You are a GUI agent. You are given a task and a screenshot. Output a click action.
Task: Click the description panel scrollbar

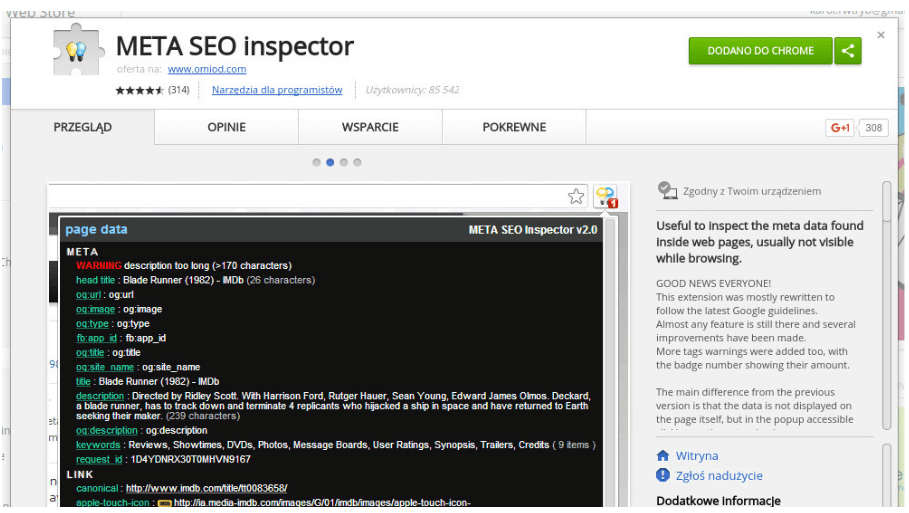[x=886, y=305]
